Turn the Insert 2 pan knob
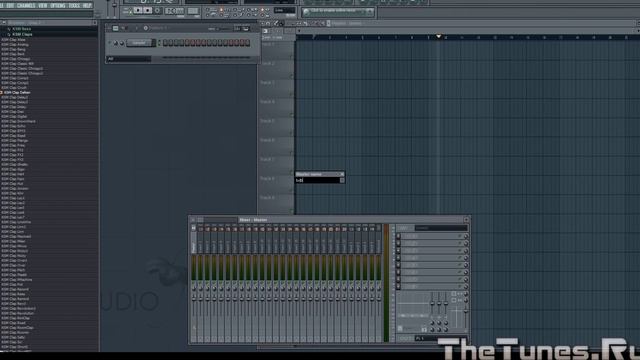The height and width of the screenshot is (360, 640). tap(207, 289)
